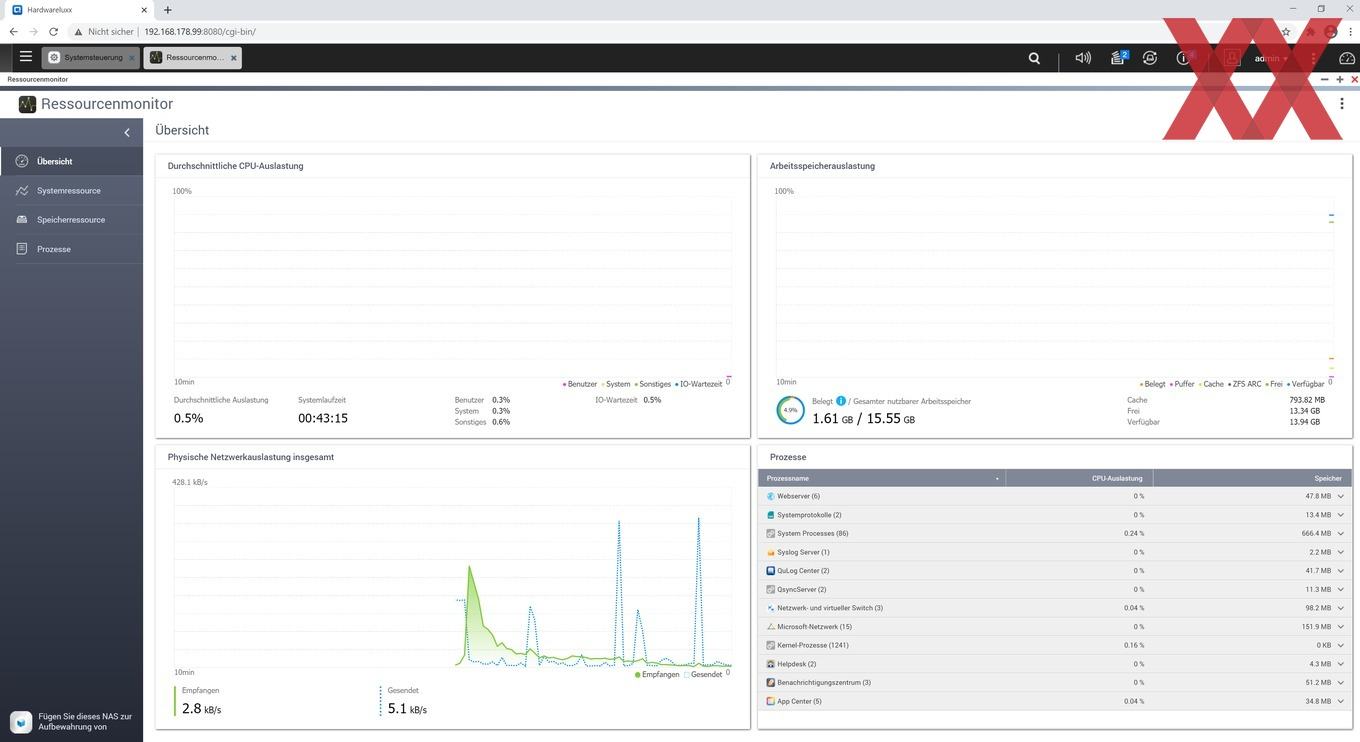Expand the Webserver (6) process row
1360x742 pixels.
(1341, 496)
